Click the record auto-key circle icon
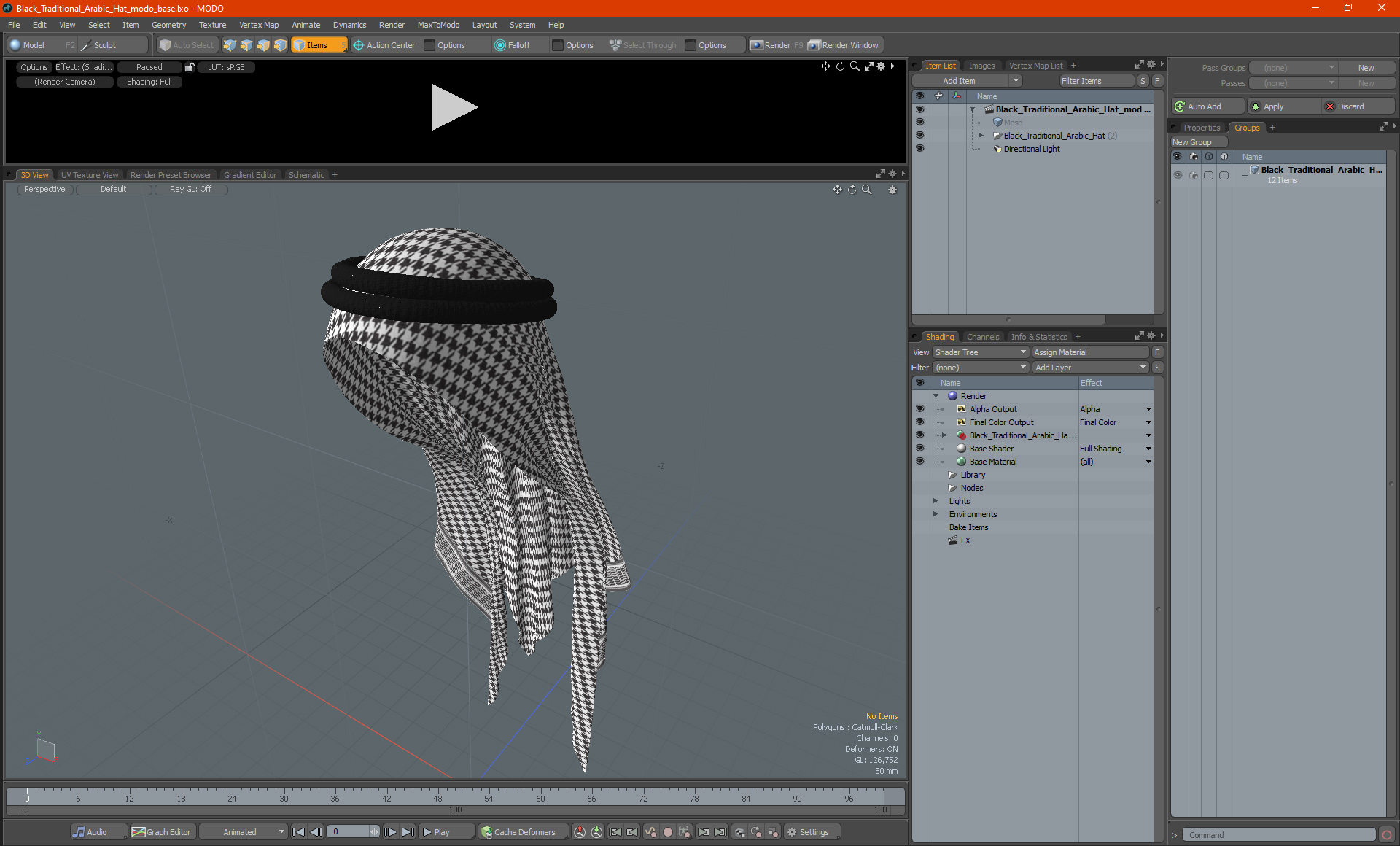The image size is (1400, 846). coord(667,832)
